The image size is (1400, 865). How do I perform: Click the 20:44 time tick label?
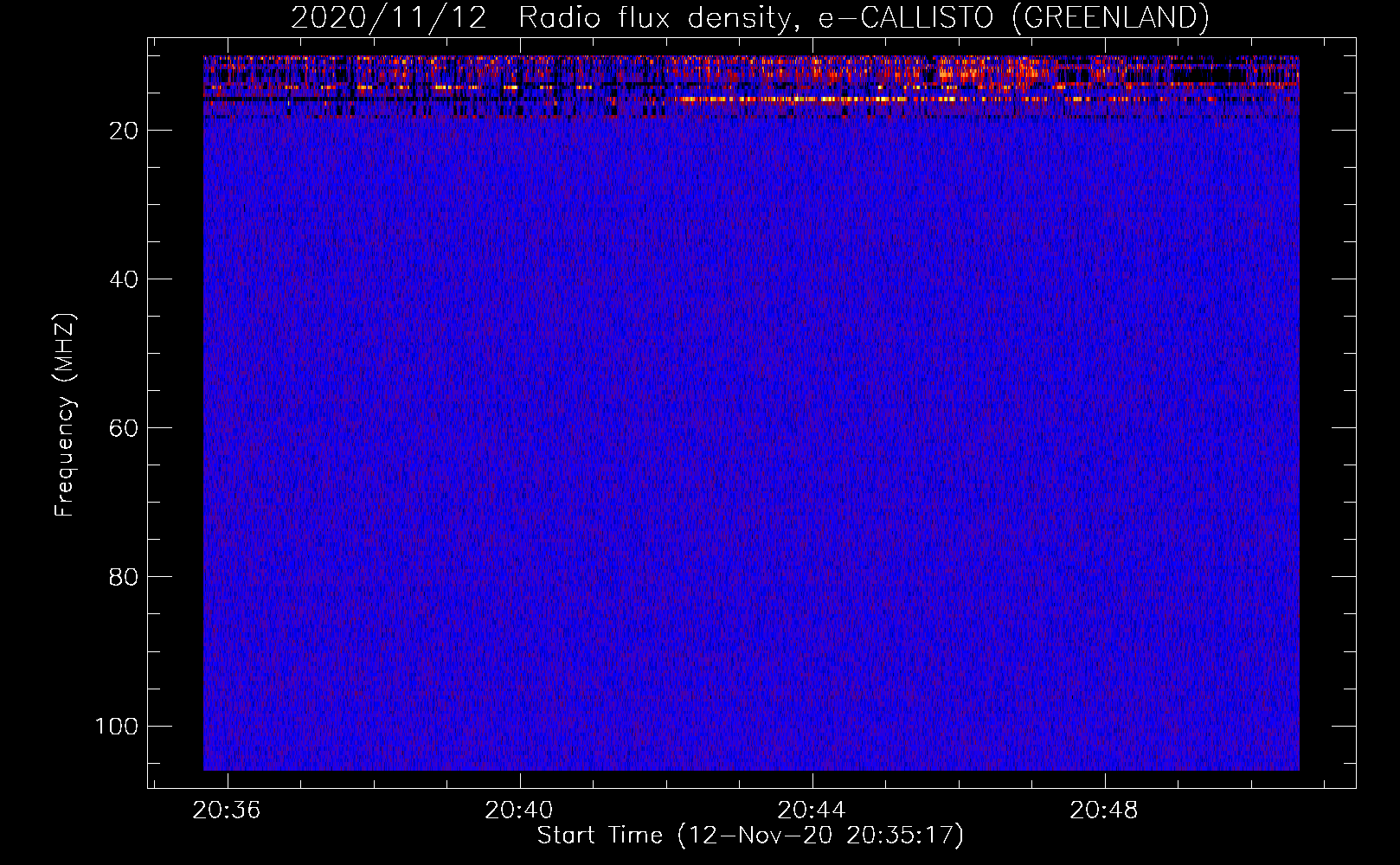[x=812, y=811]
